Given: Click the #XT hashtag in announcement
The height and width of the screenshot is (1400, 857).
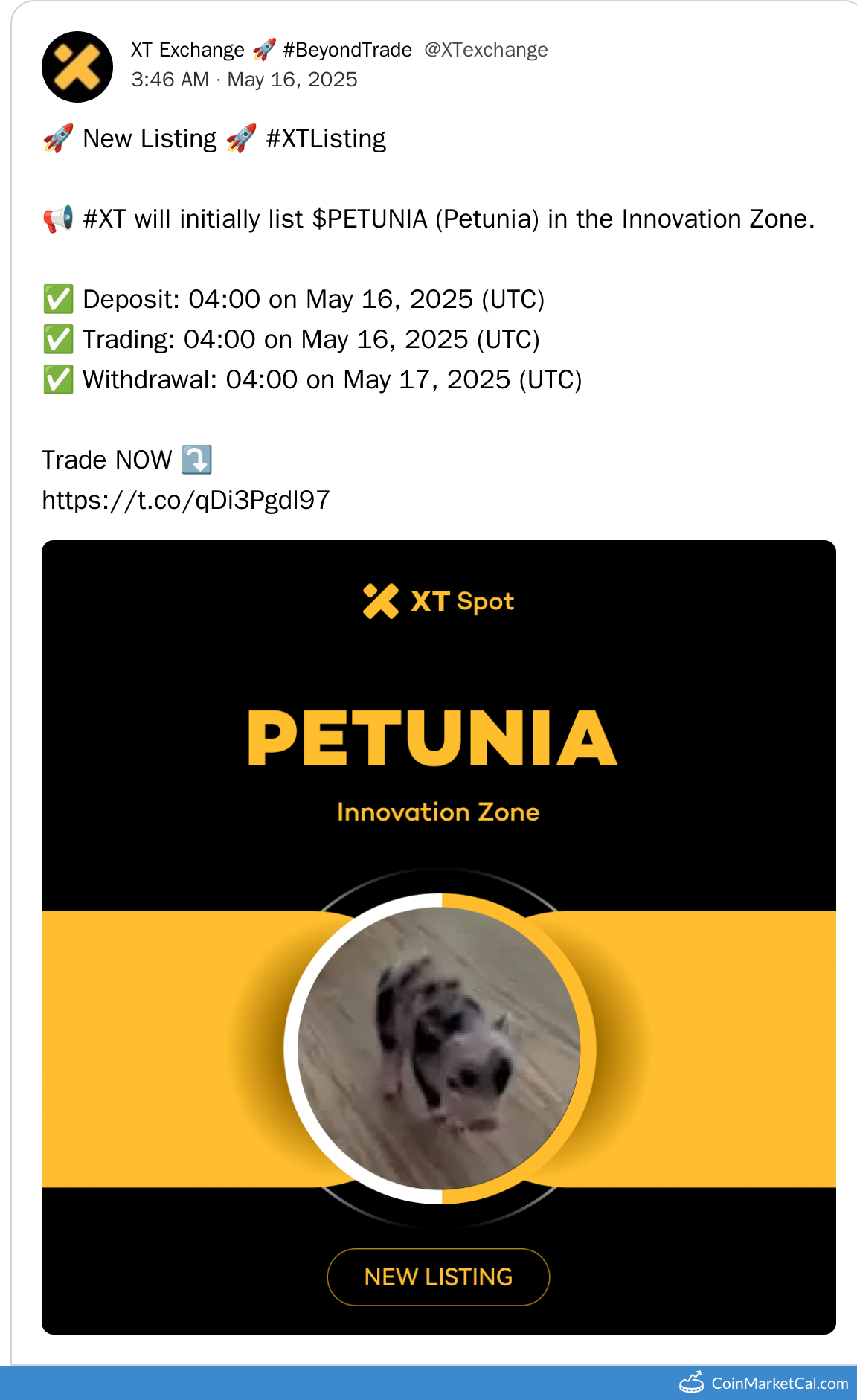Looking at the screenshot, I should pos(104,219).
